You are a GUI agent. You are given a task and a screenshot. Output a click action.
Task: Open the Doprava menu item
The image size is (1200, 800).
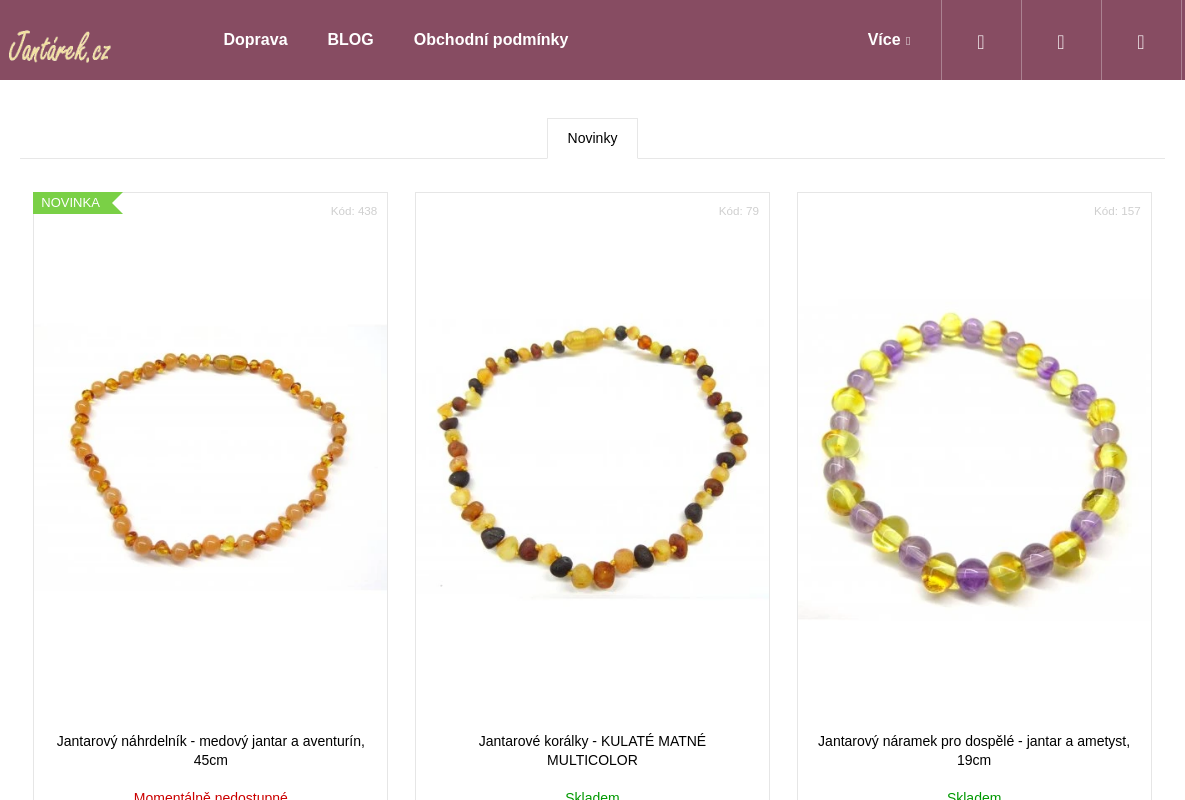[255, 40]
